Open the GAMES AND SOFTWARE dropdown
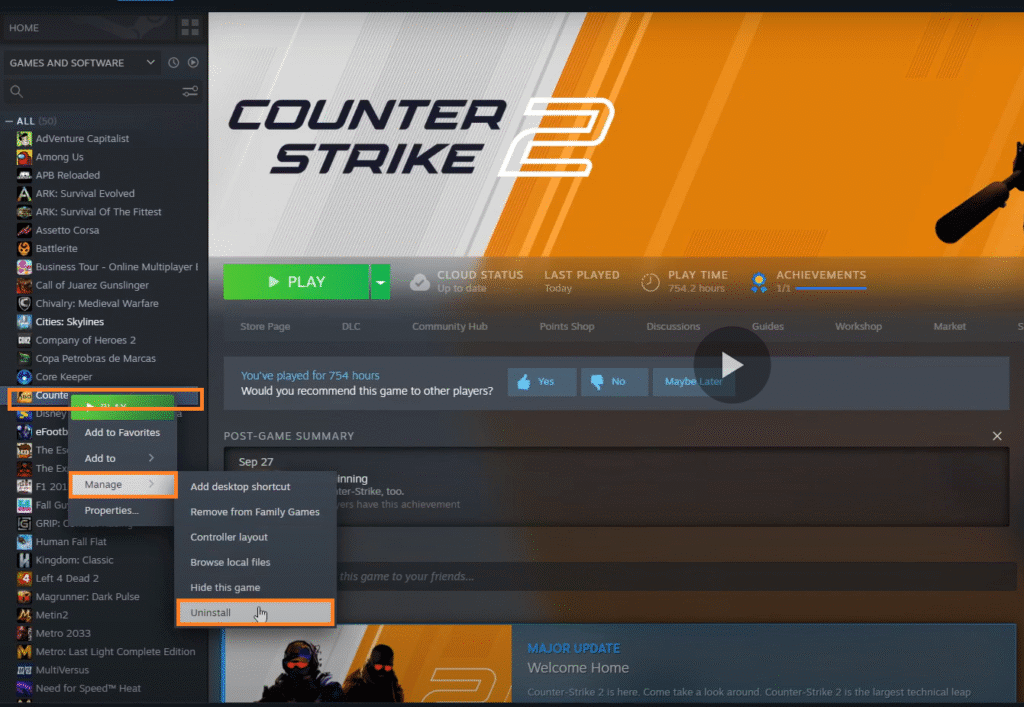Viewport: 1024px width, 707px height. [80, 62]
